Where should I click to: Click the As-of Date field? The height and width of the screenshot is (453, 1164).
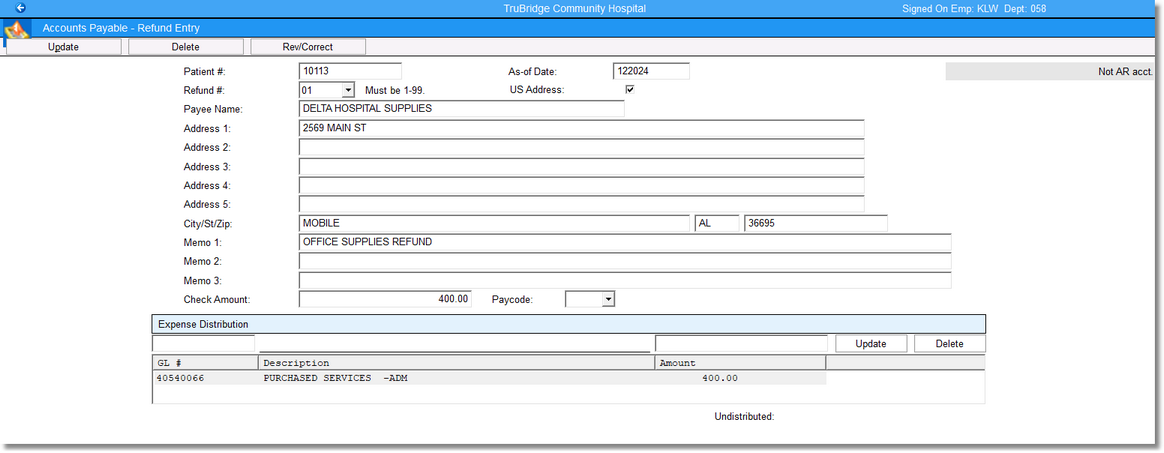651,71
